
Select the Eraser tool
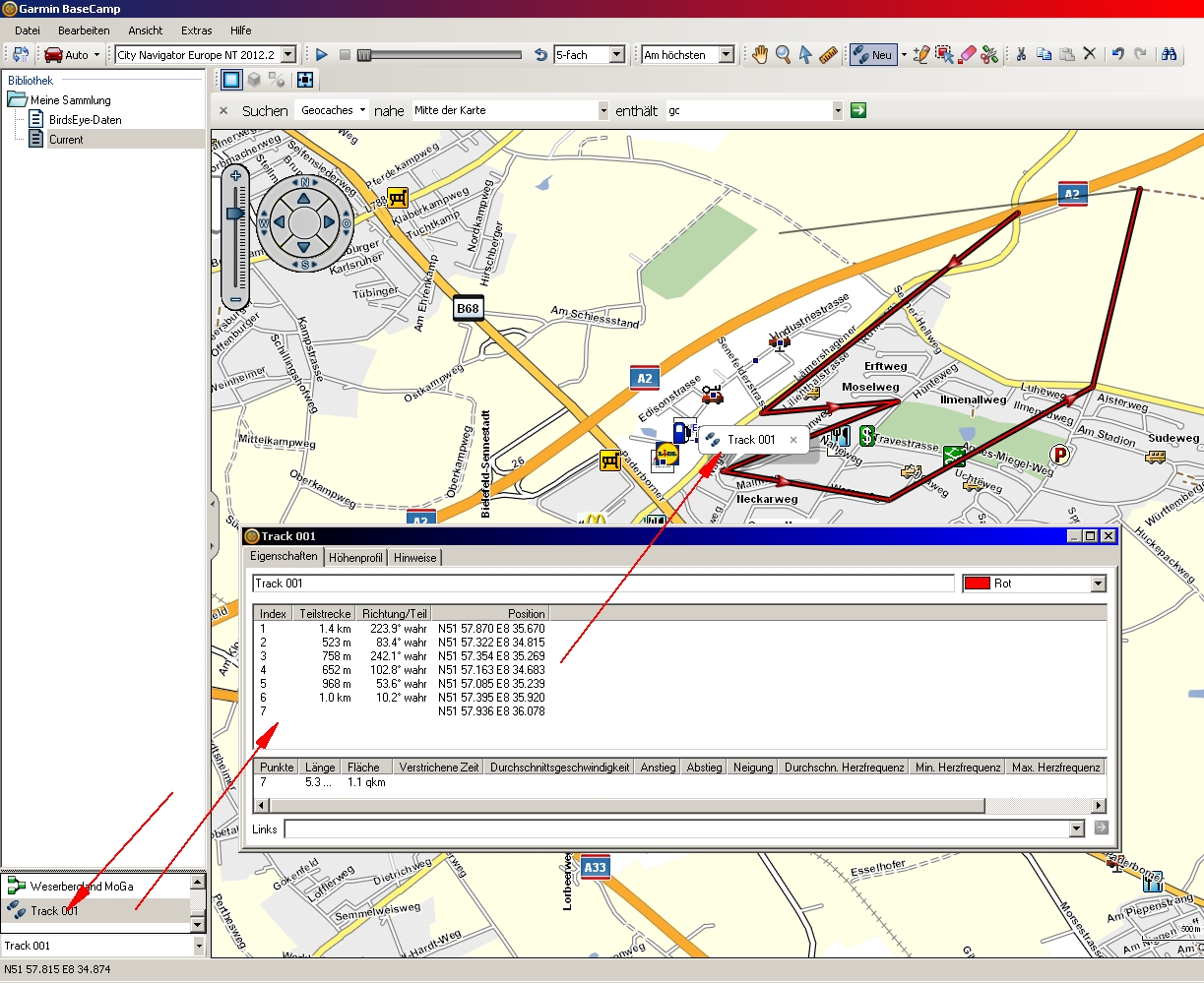tap(967, 55)
